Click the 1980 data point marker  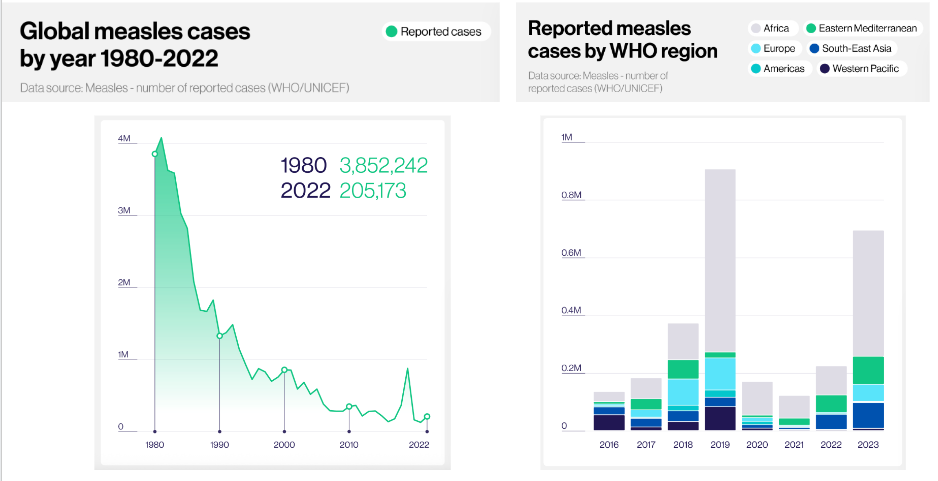[x=155, y=154]
